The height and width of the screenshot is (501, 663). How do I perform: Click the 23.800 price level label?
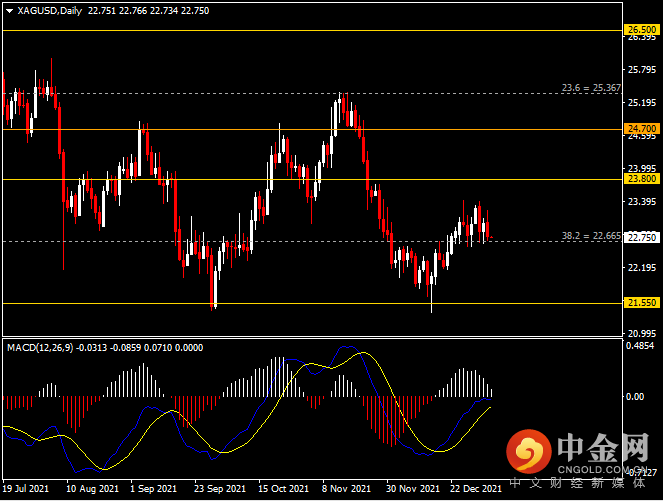point(641,178)
